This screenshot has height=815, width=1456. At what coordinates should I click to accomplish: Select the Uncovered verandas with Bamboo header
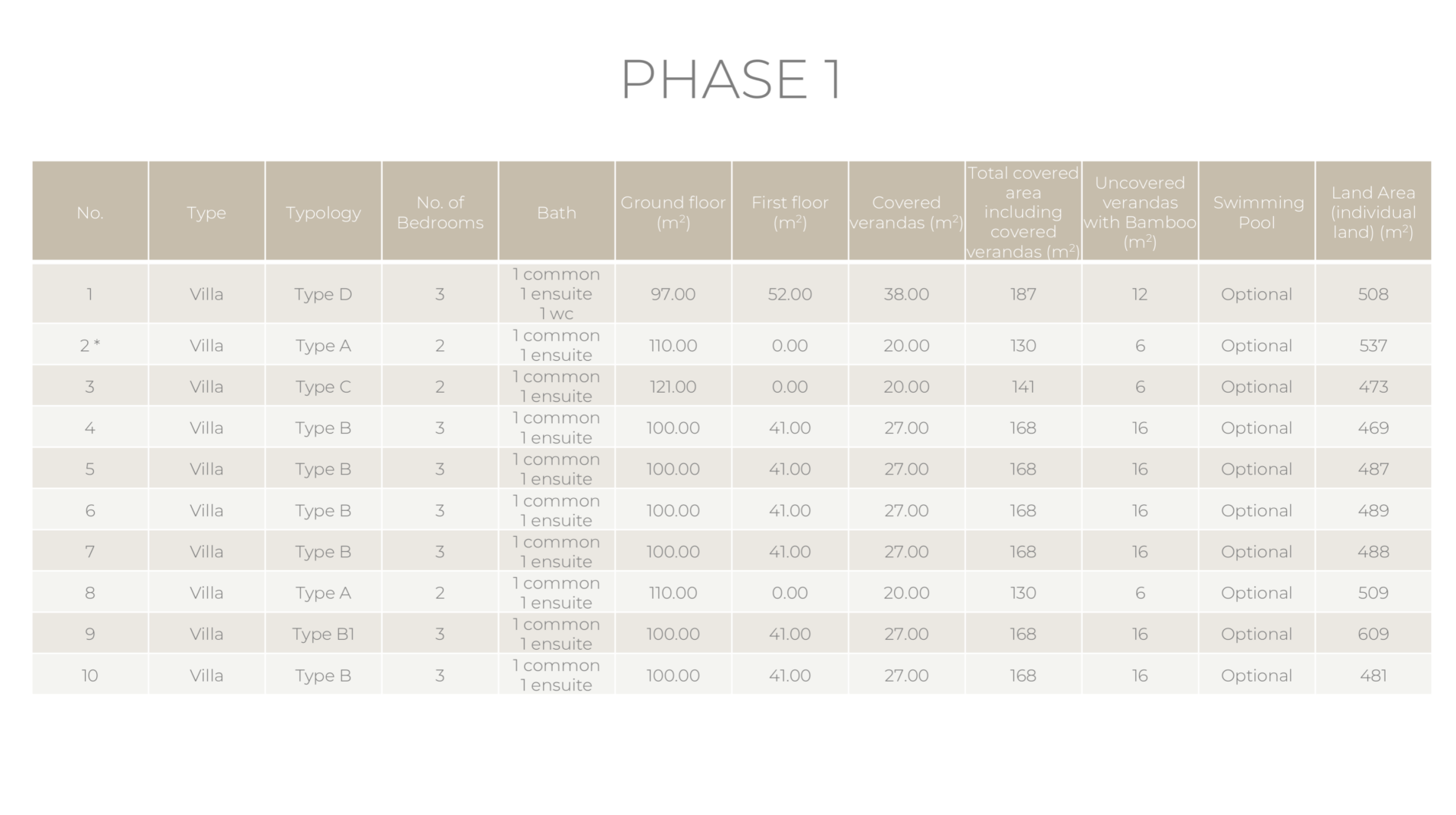click(1139, 213)
